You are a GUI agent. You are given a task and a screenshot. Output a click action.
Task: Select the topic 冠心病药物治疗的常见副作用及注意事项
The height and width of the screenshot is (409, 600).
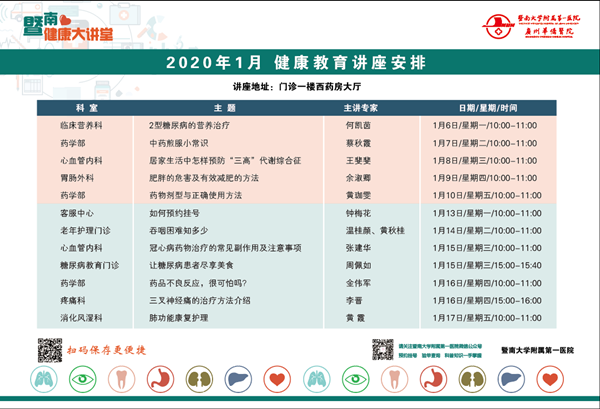pos(225,248)
